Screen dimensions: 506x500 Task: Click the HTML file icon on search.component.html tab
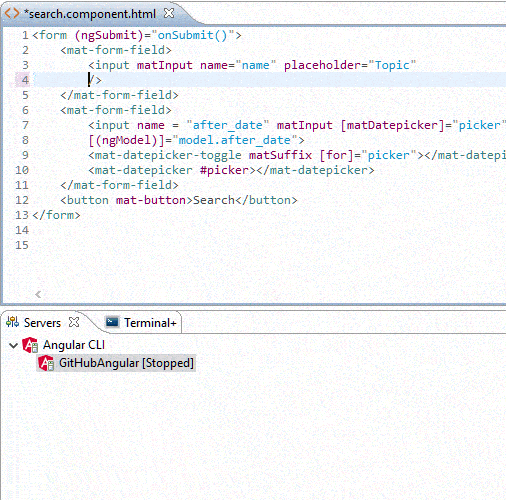click(12, 13)
